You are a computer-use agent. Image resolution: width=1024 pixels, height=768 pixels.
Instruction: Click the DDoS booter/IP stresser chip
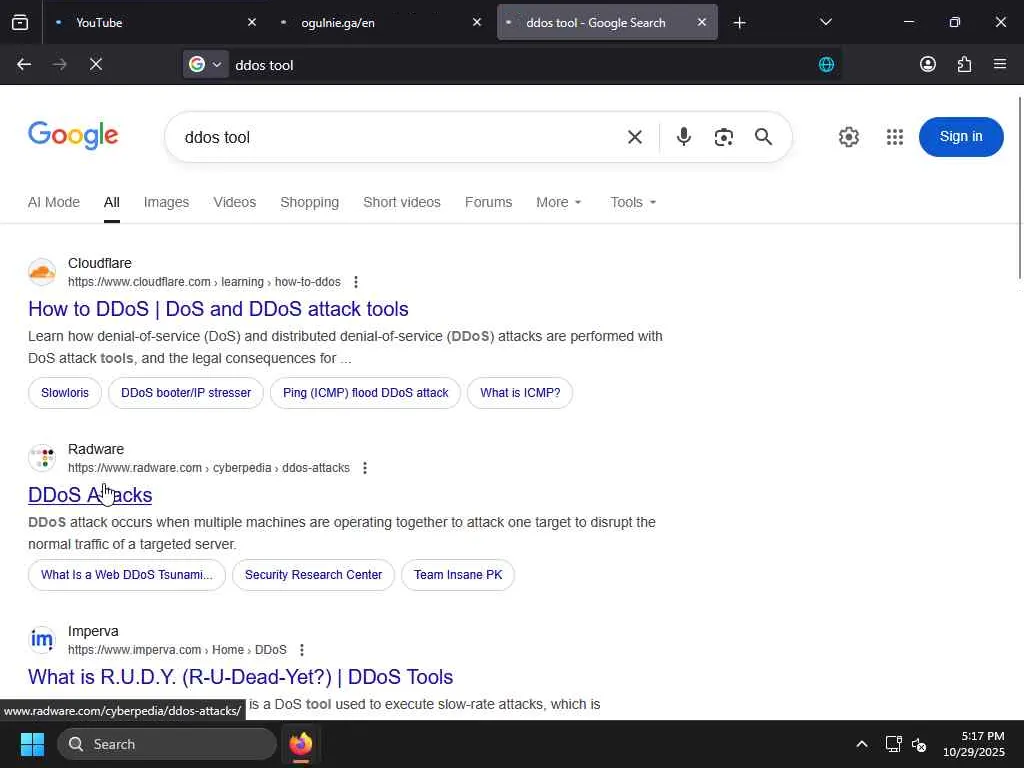pos(186,393)
